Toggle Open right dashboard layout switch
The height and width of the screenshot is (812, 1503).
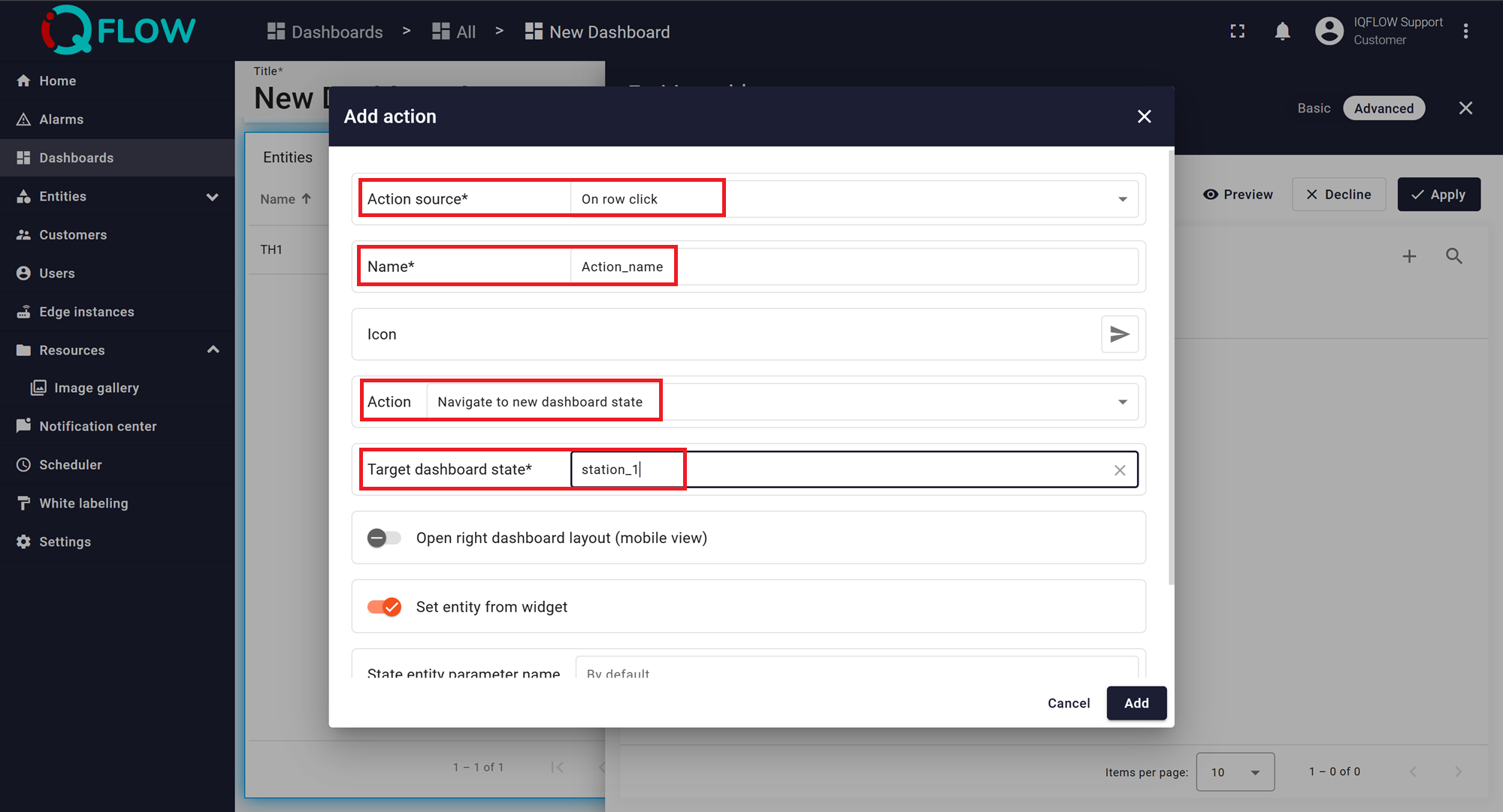tap(384, 538)
